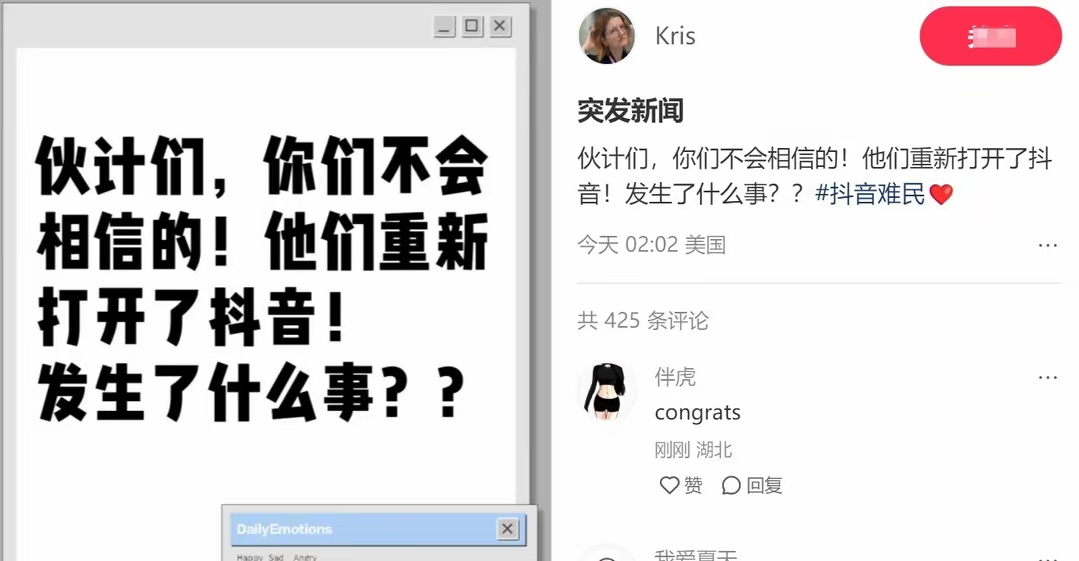Select the Angry option in DailyEmotions

(x=305, y=556)
